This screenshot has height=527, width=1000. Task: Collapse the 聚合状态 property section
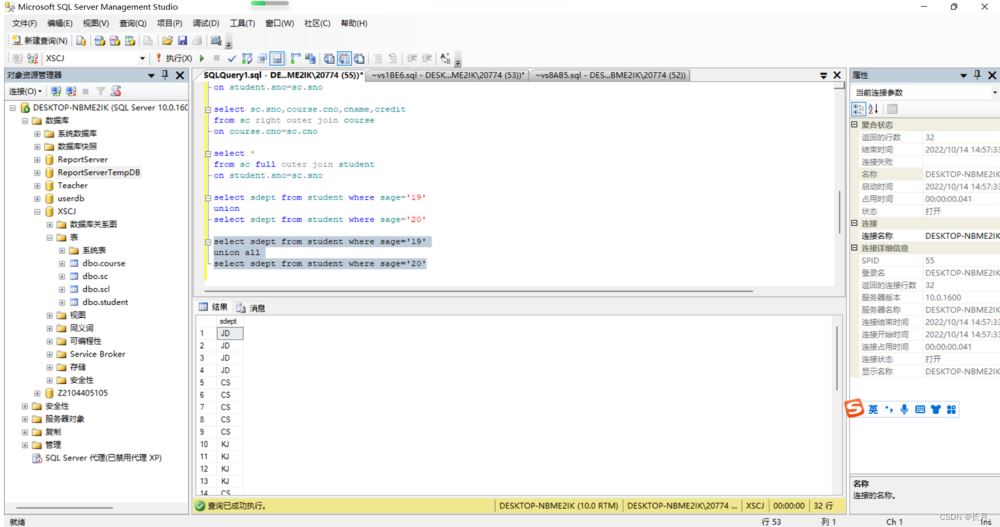(854, 125)
